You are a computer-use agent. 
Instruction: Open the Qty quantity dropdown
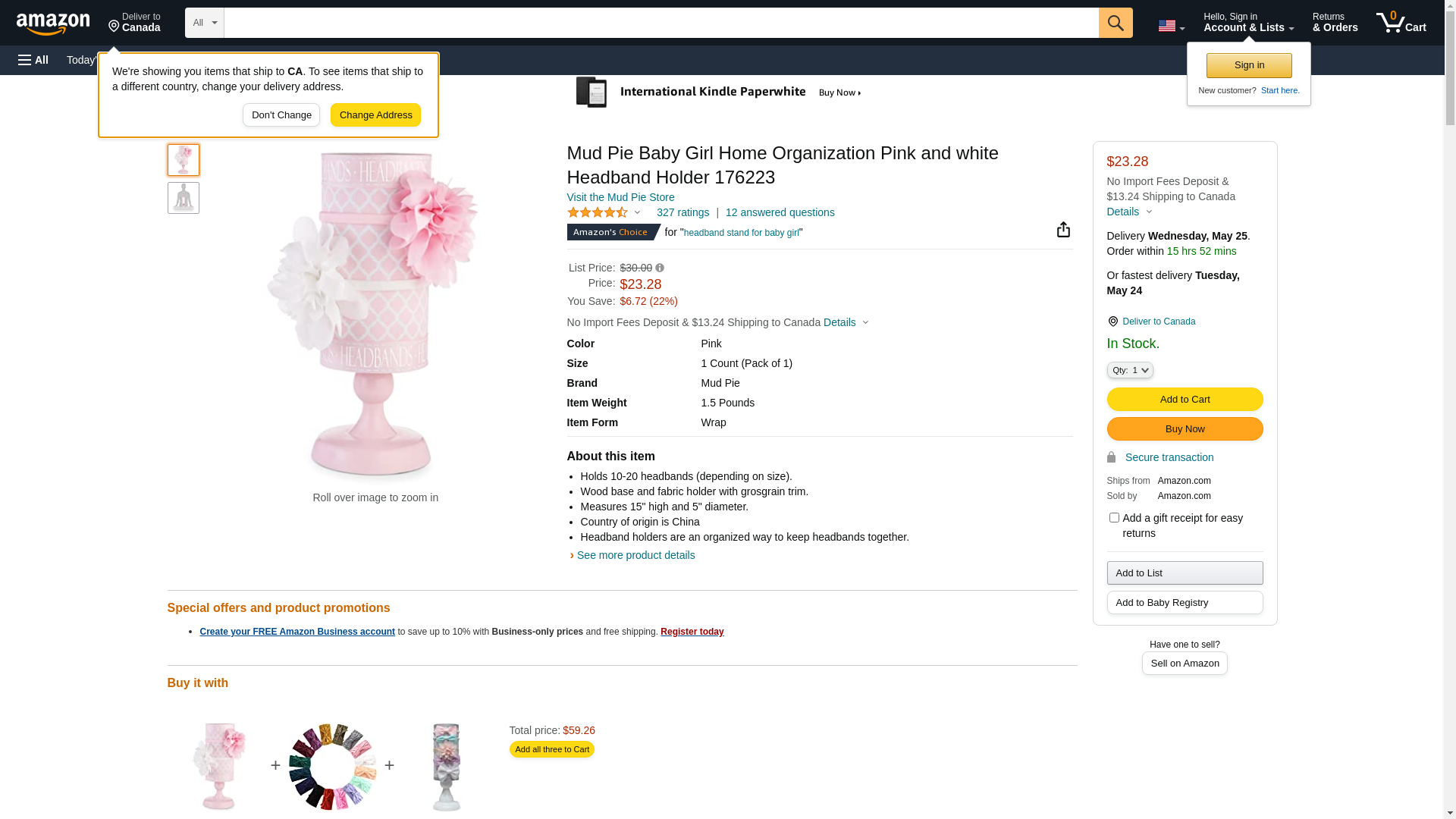tap(1130, 370)
